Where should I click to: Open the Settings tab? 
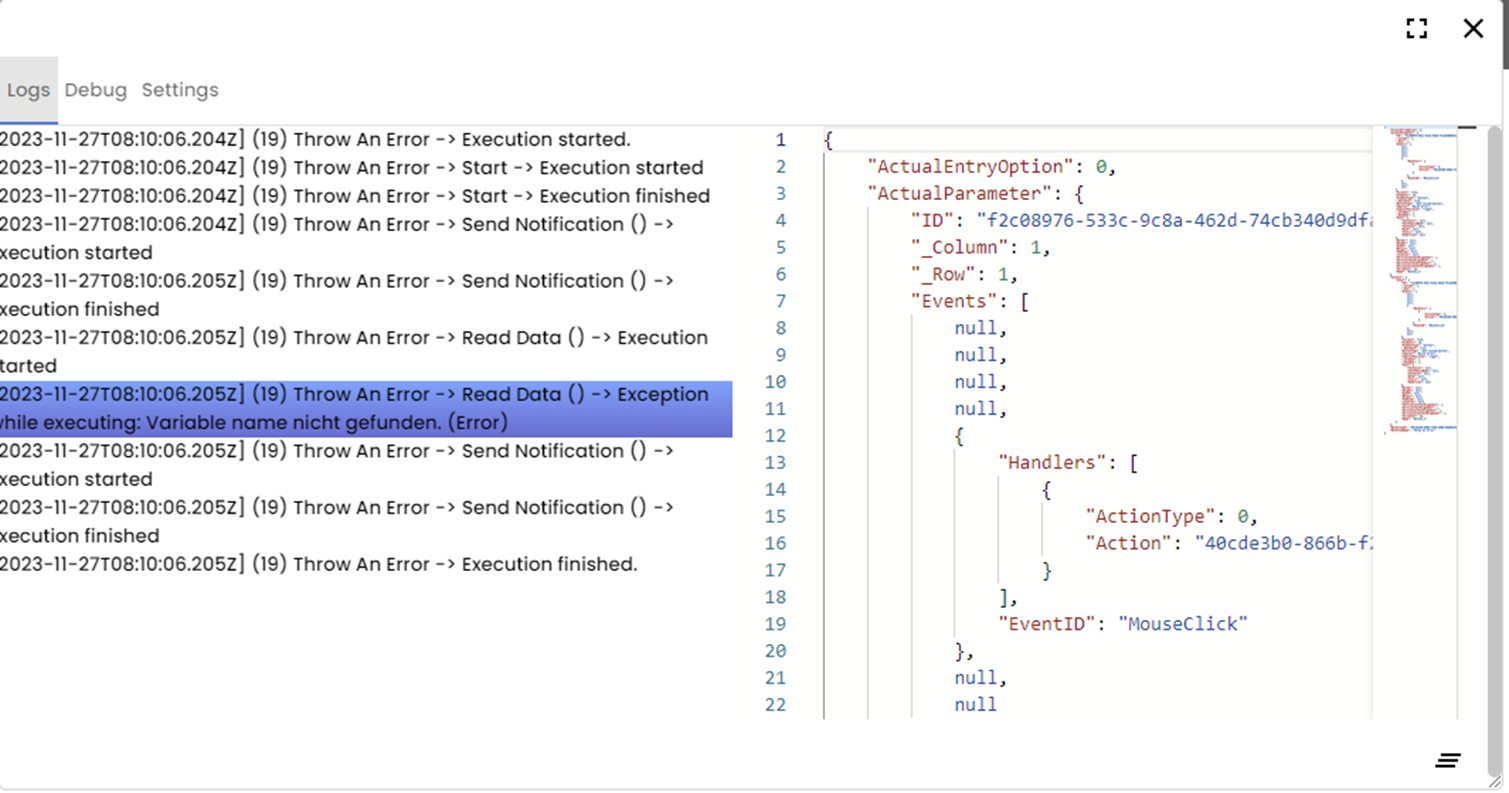[x=180, y=89]
